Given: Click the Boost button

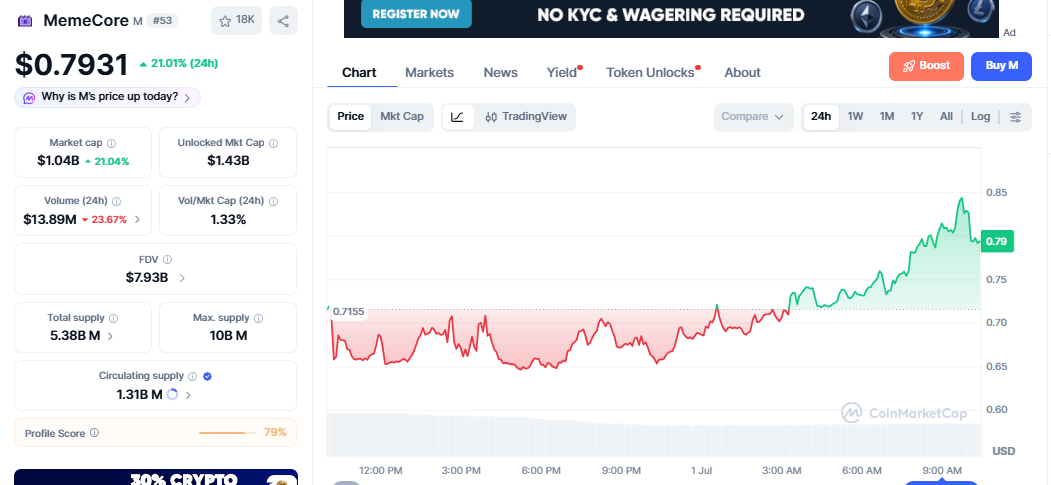Looking at the screenshot, I should (926, 66).
